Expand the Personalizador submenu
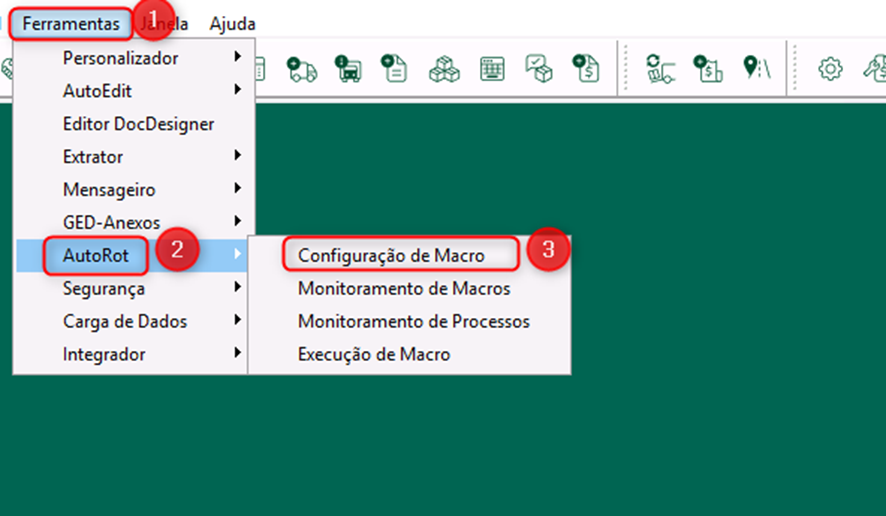Viewport: 886px width, 516px height. tap(134, 58)
